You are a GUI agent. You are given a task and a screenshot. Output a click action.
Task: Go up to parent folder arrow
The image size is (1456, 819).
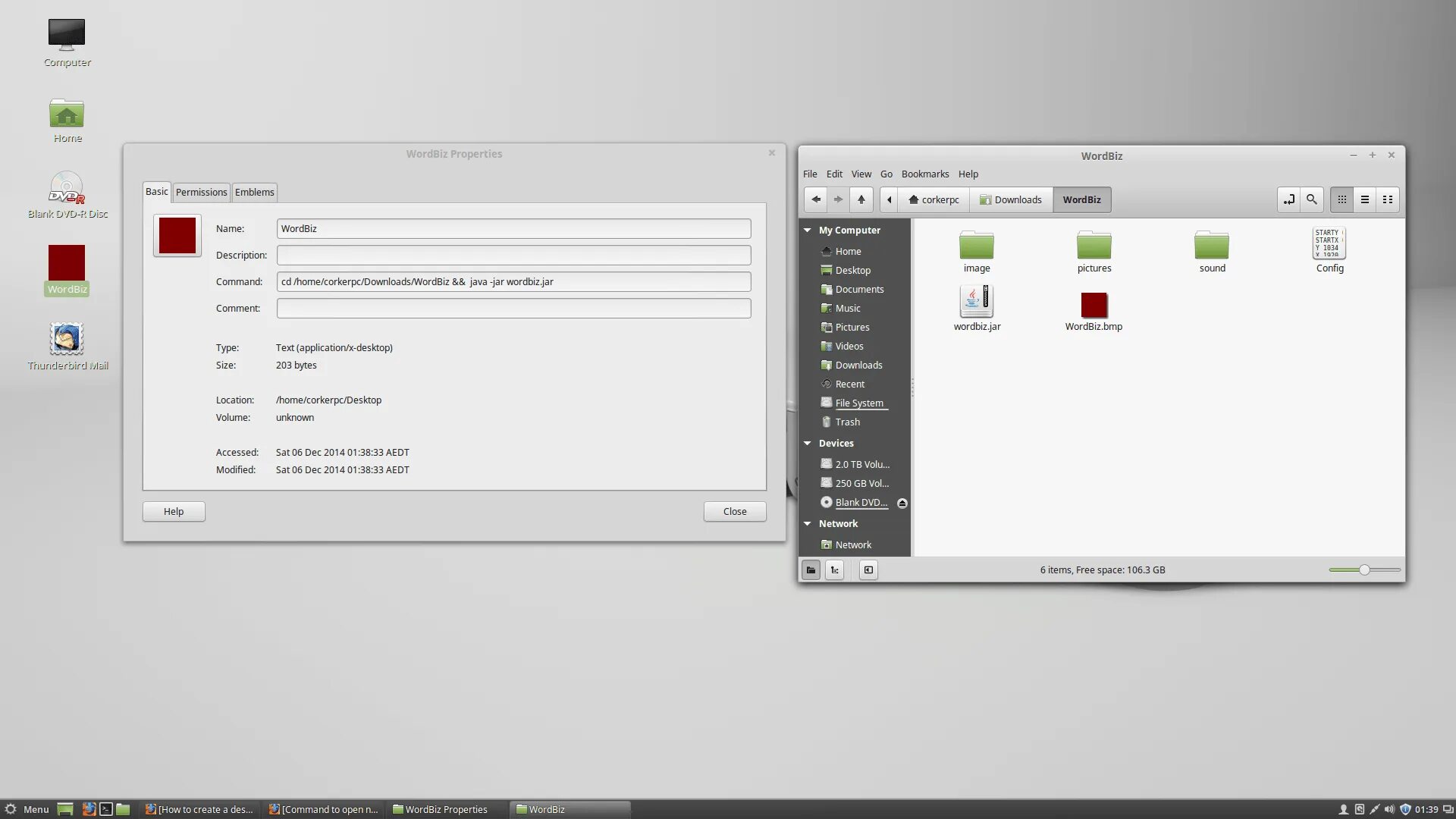(x=861, y=199)
